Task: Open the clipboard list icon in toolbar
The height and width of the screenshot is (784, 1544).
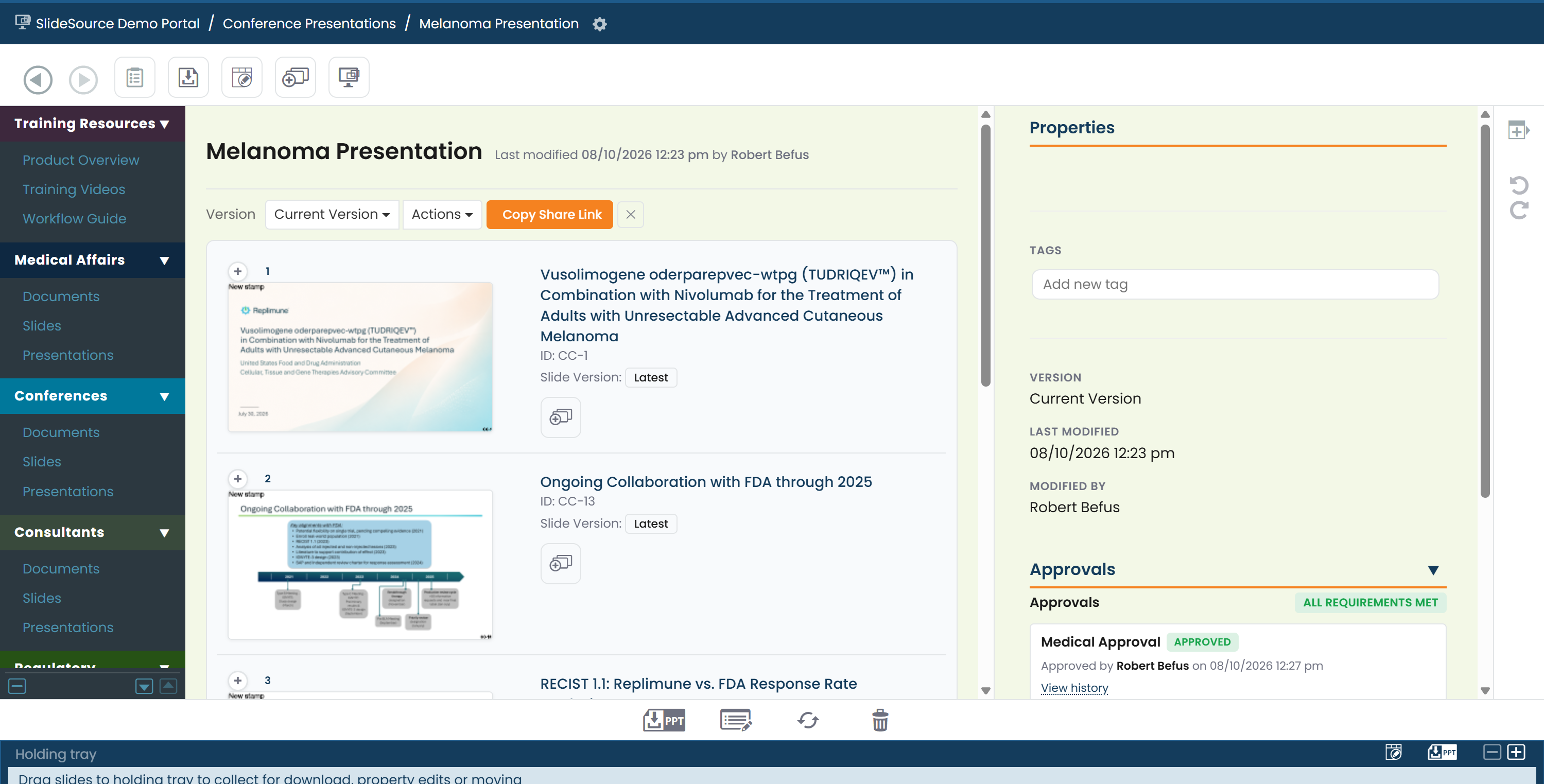Action: tap(135, 77)
